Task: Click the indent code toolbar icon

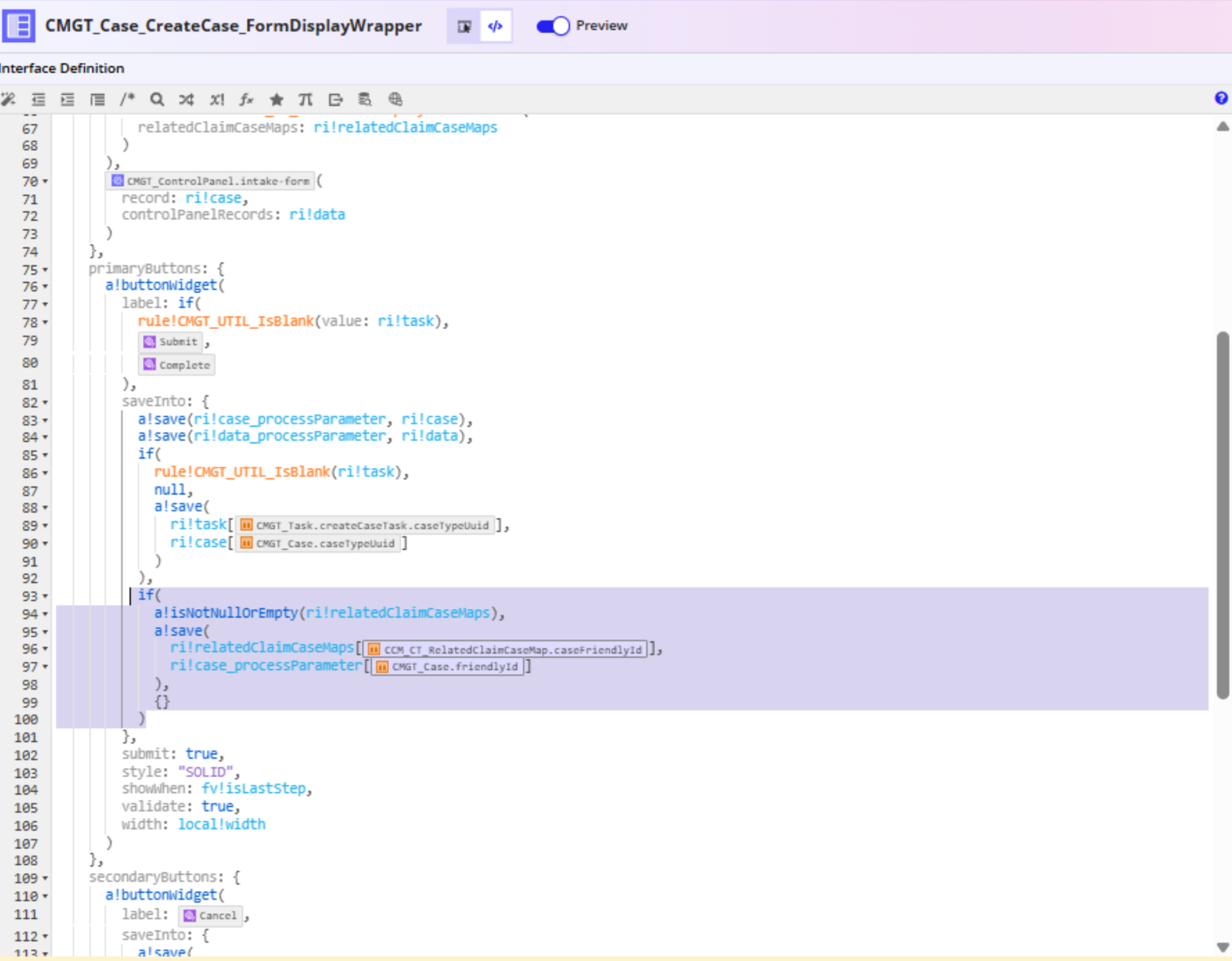Action: tap(67, 99)
